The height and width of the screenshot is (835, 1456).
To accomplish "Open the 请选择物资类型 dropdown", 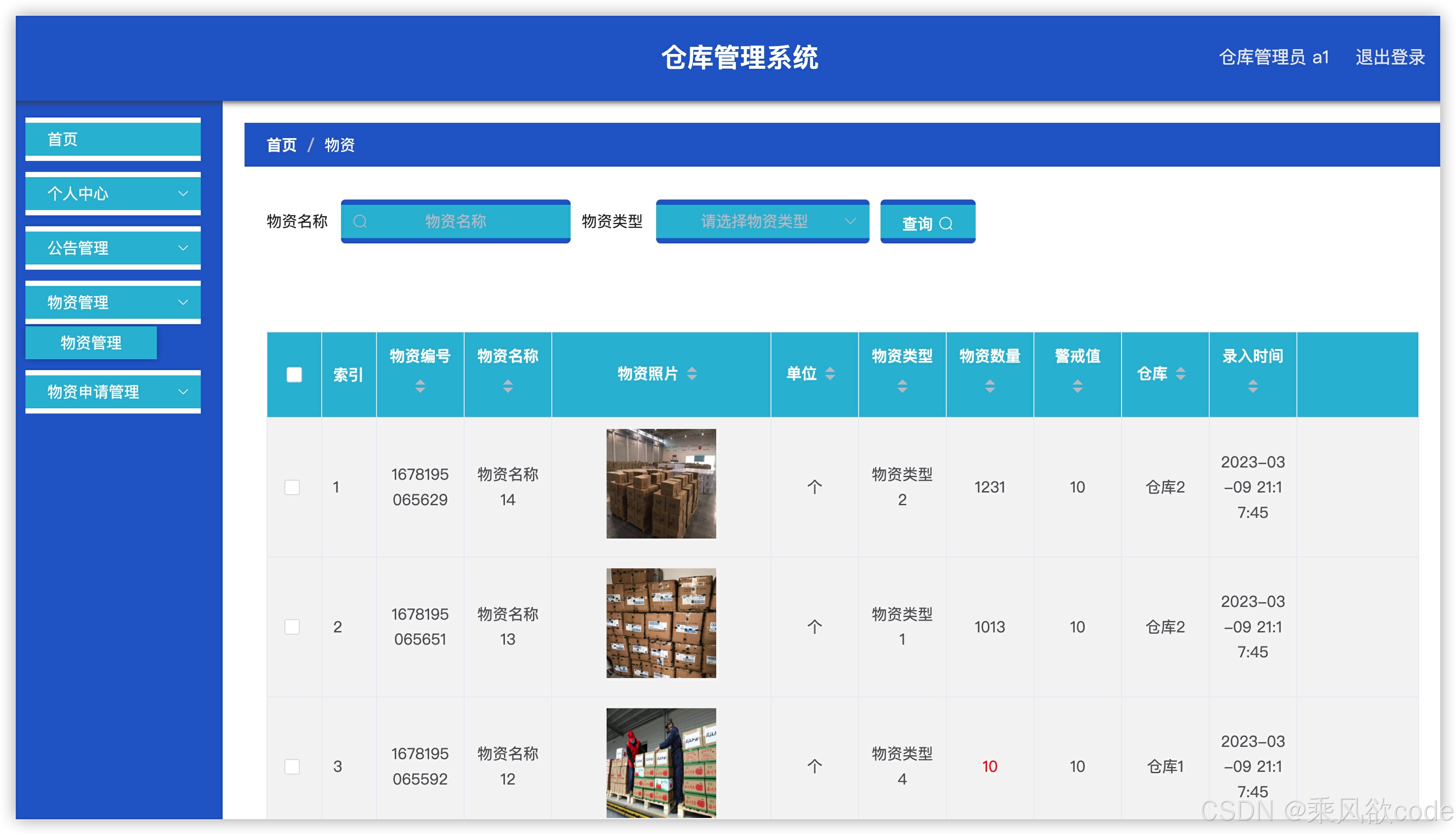I will pyautogui.click(x=762, y=221).
